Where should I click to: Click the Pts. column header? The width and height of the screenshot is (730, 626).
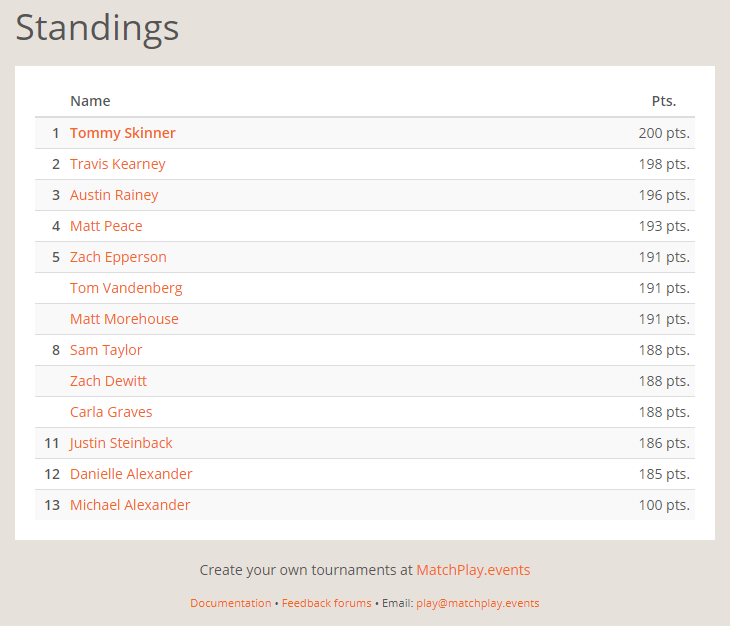click(x=664, y=101)
